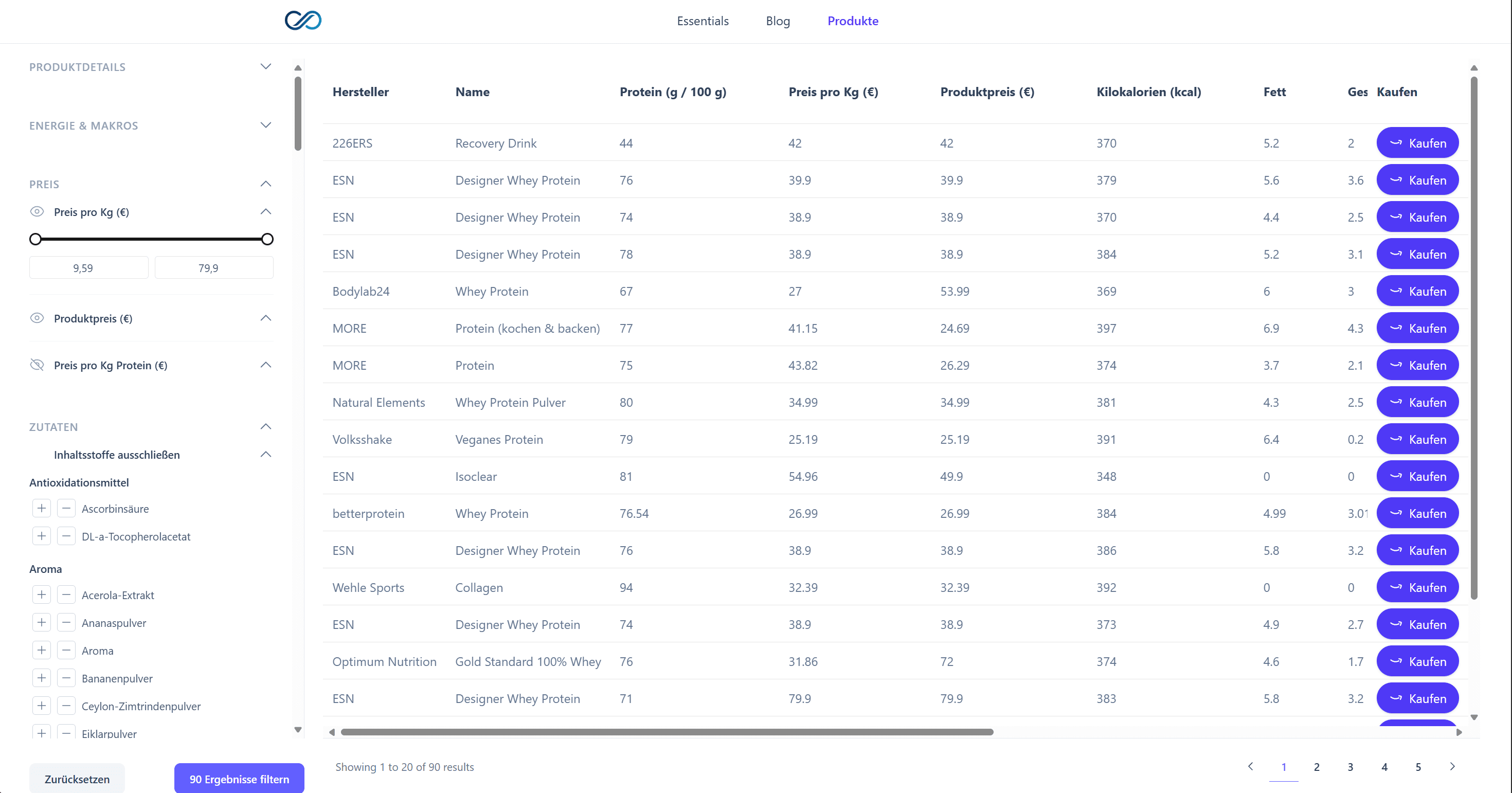Click plus icon for Ceylon-Zimtrindenpulver
Viewport: 1512px width, 793px height.
pyautogui.click(x=42, y=706)
